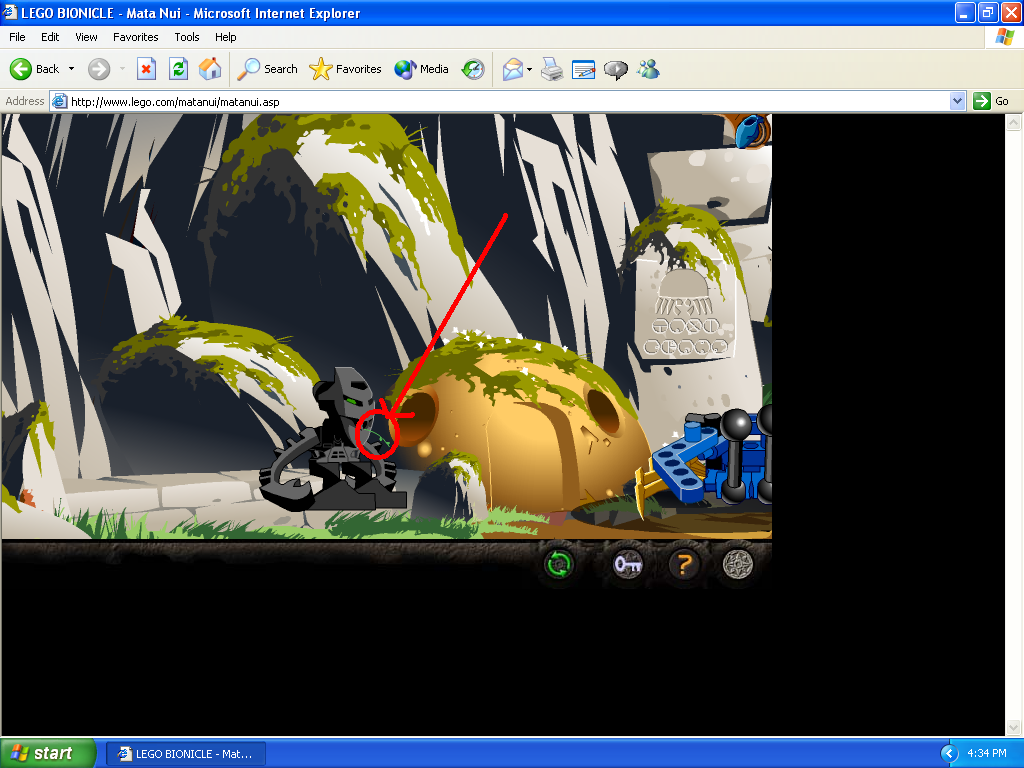Click the Windows flag throbber logo
Image resolution: width=1024 pixels, height=768 pixels.
click(1004, 37)
